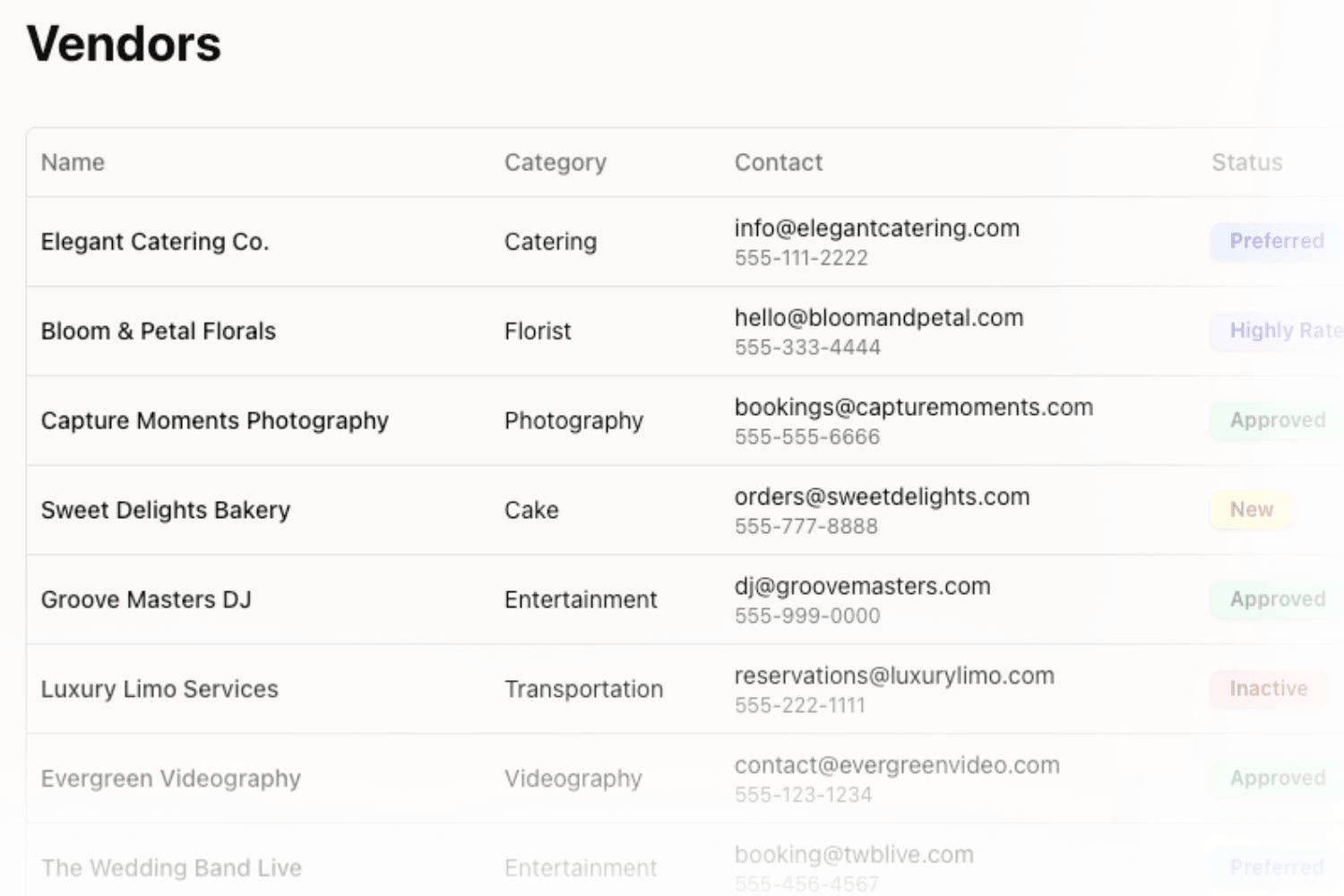Click the Vendors page heading
Image resolution: width=1344 pixels, height=896 pixels.
[x=124, y=44]
